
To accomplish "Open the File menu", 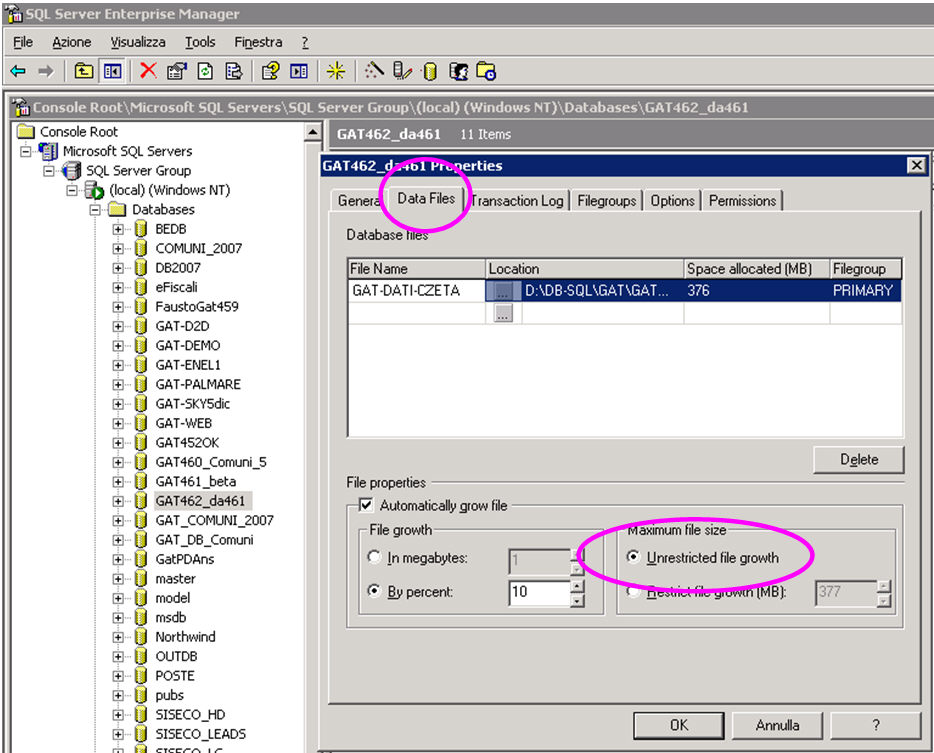I will click(x=23, y=42).
